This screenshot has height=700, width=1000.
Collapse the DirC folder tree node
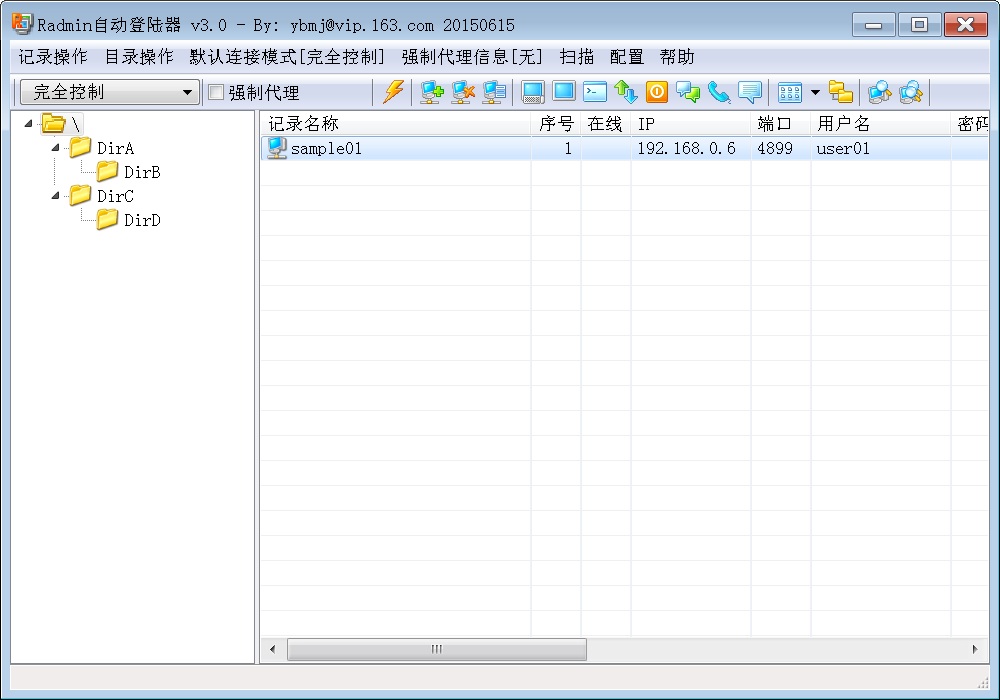(x=55, y=196)
